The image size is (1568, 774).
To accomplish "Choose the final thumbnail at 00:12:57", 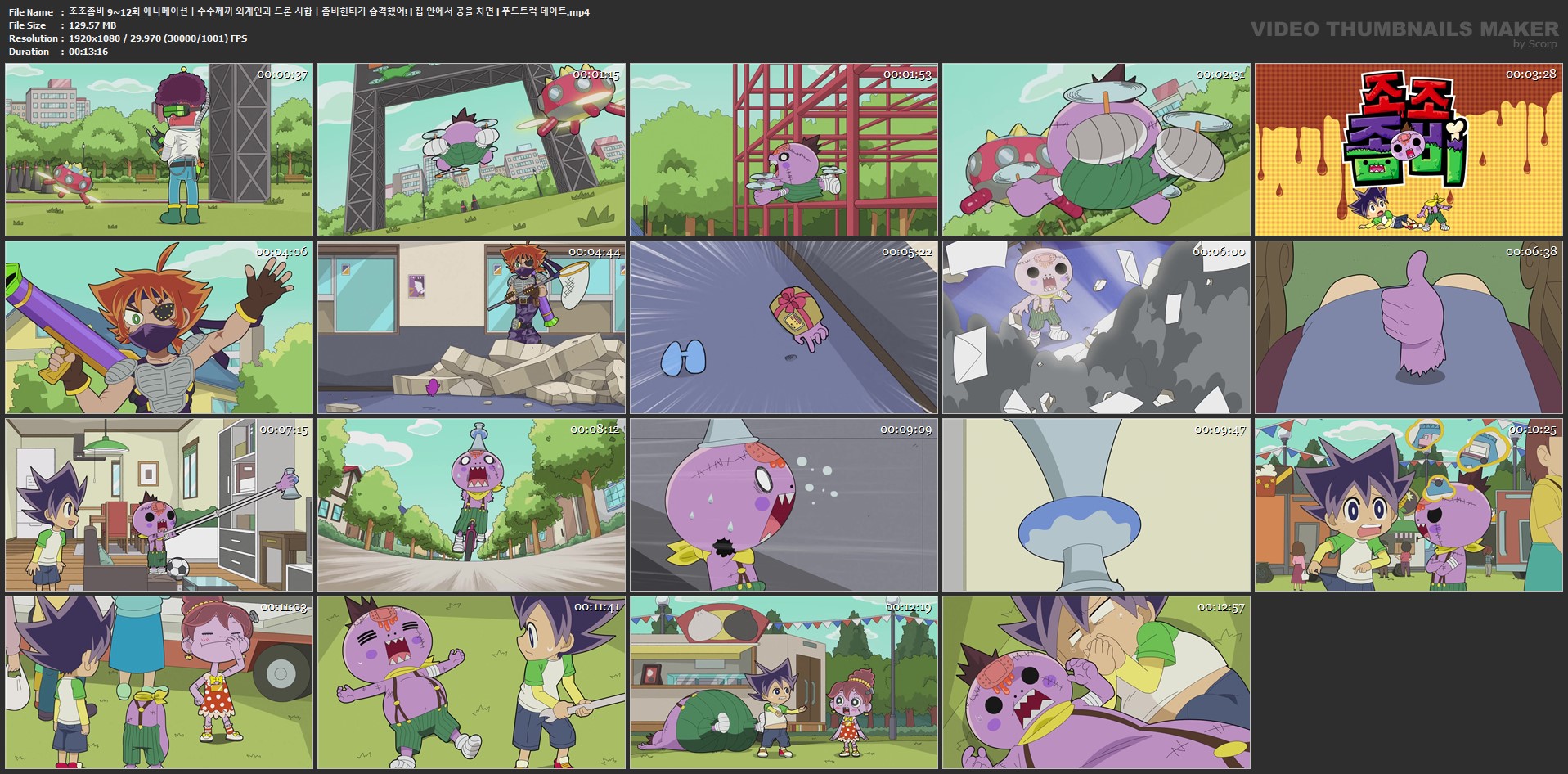I will pos(1097,682).
